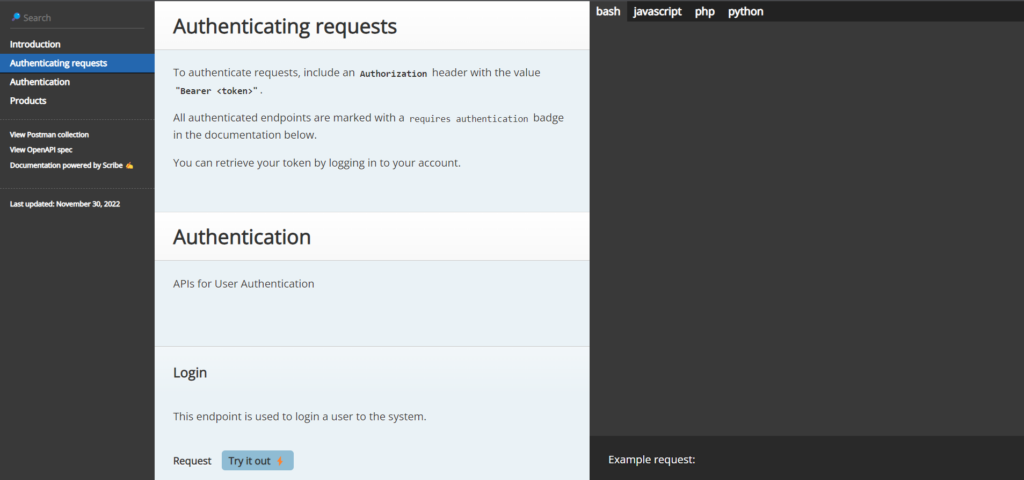This screenshot has height=480, width=1024.
Task: Go to Authentication section in sidebar
Action: pyautogui.click(x=40, y=82)
